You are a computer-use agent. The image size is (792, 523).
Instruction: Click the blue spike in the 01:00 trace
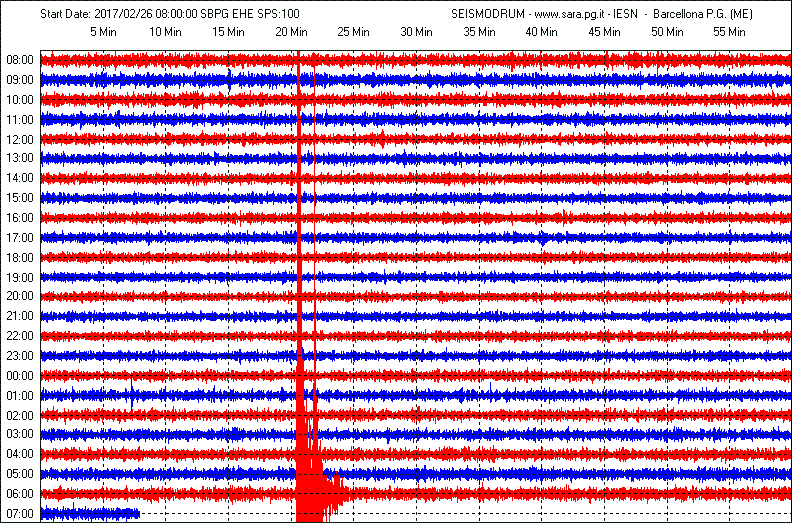(132, 393)
